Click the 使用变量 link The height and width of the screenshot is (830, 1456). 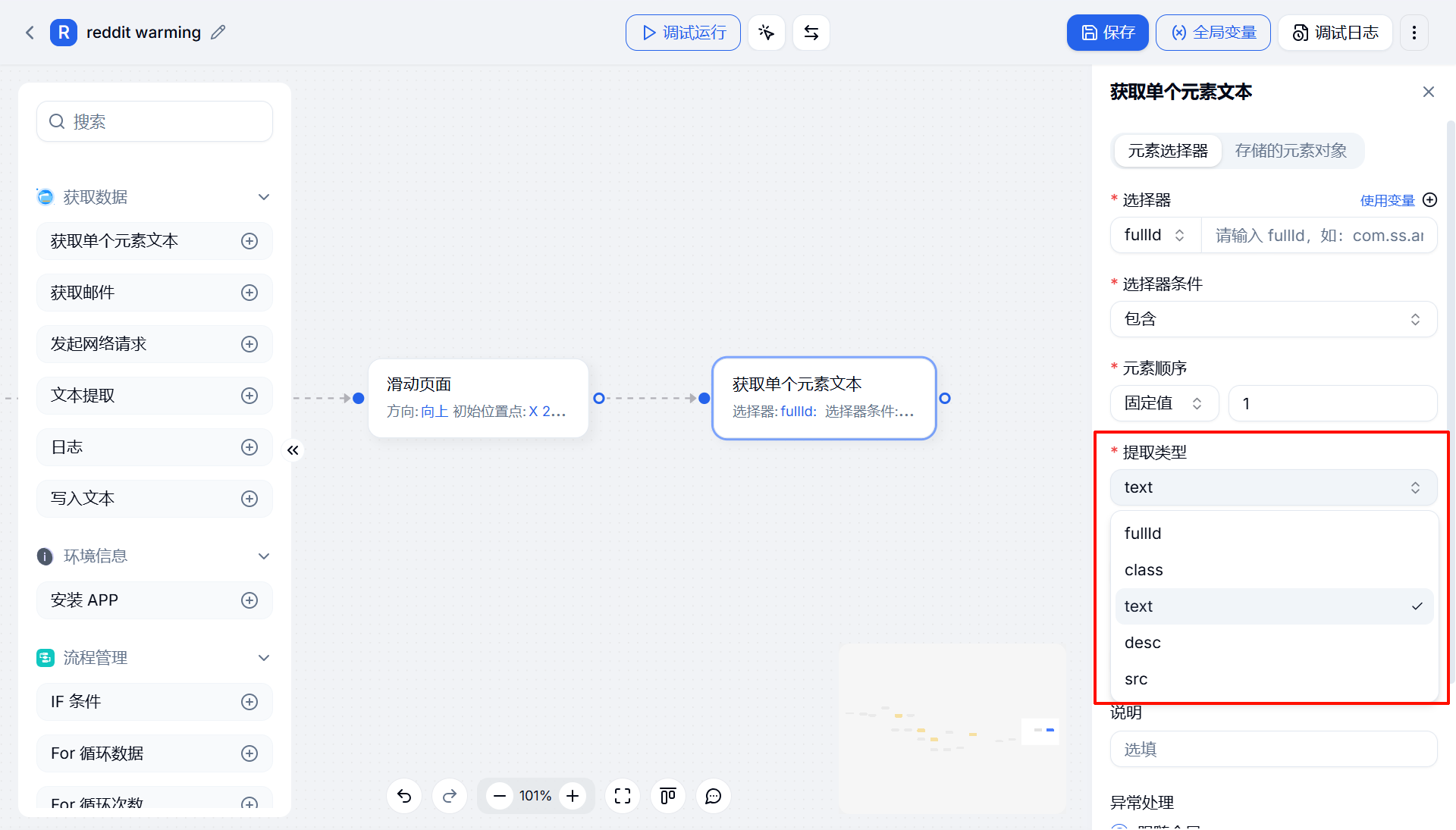point(1387,200)
